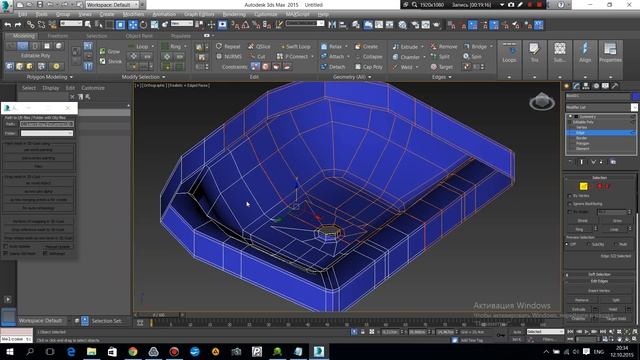This screenshot has width=640, height=360.
Task: Click the Redo arrow in main toolbar
Action: pos(18,25)
